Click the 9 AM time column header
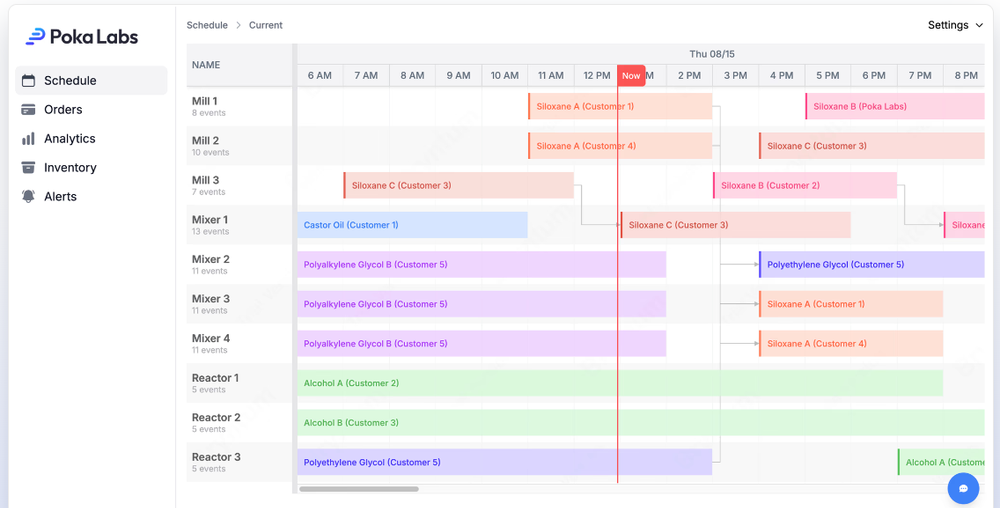The height and width of the screenshot is (508, 1000). tap(459, 75)
